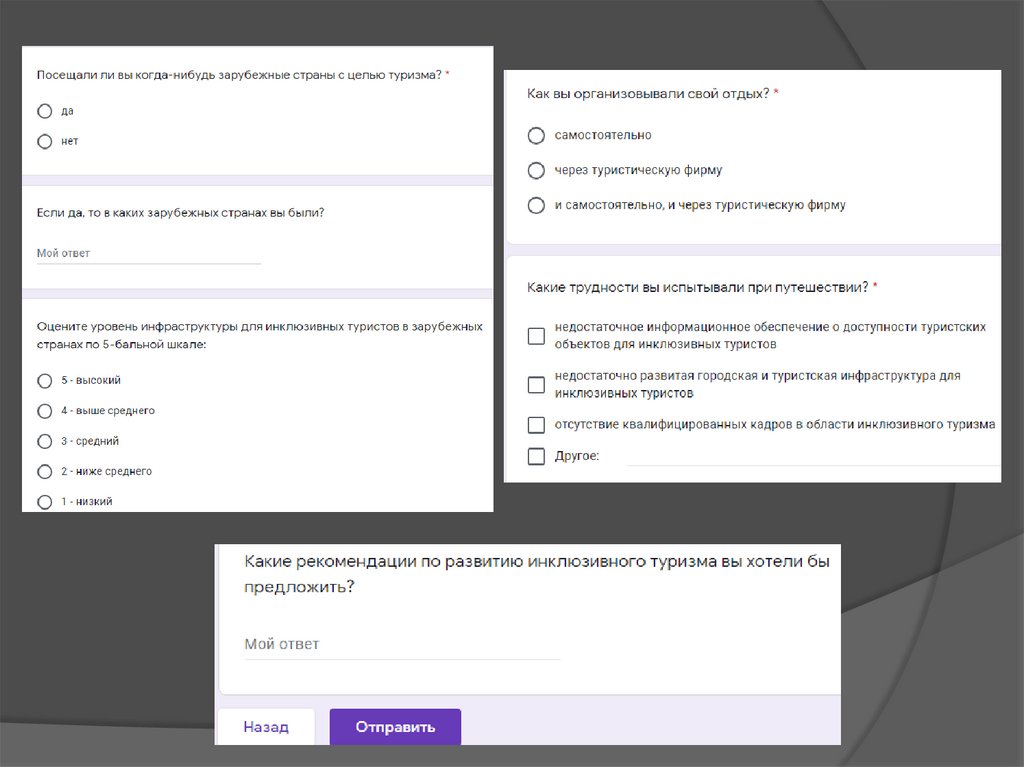
Task: Select the "да" radio button
Action: click(x=44, y=111)
